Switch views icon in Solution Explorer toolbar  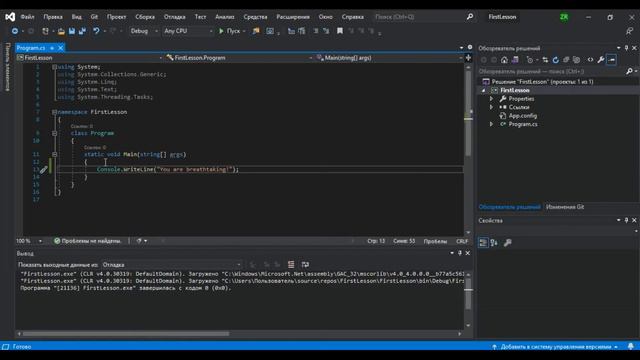tap(515, 60)
